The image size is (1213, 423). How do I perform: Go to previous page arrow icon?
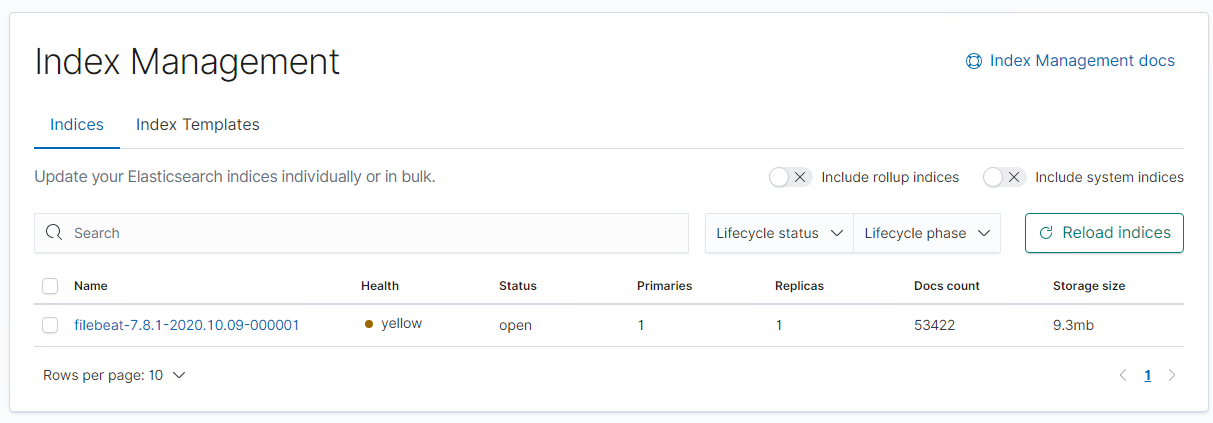pyautogui.click(x=1123, y=376)
